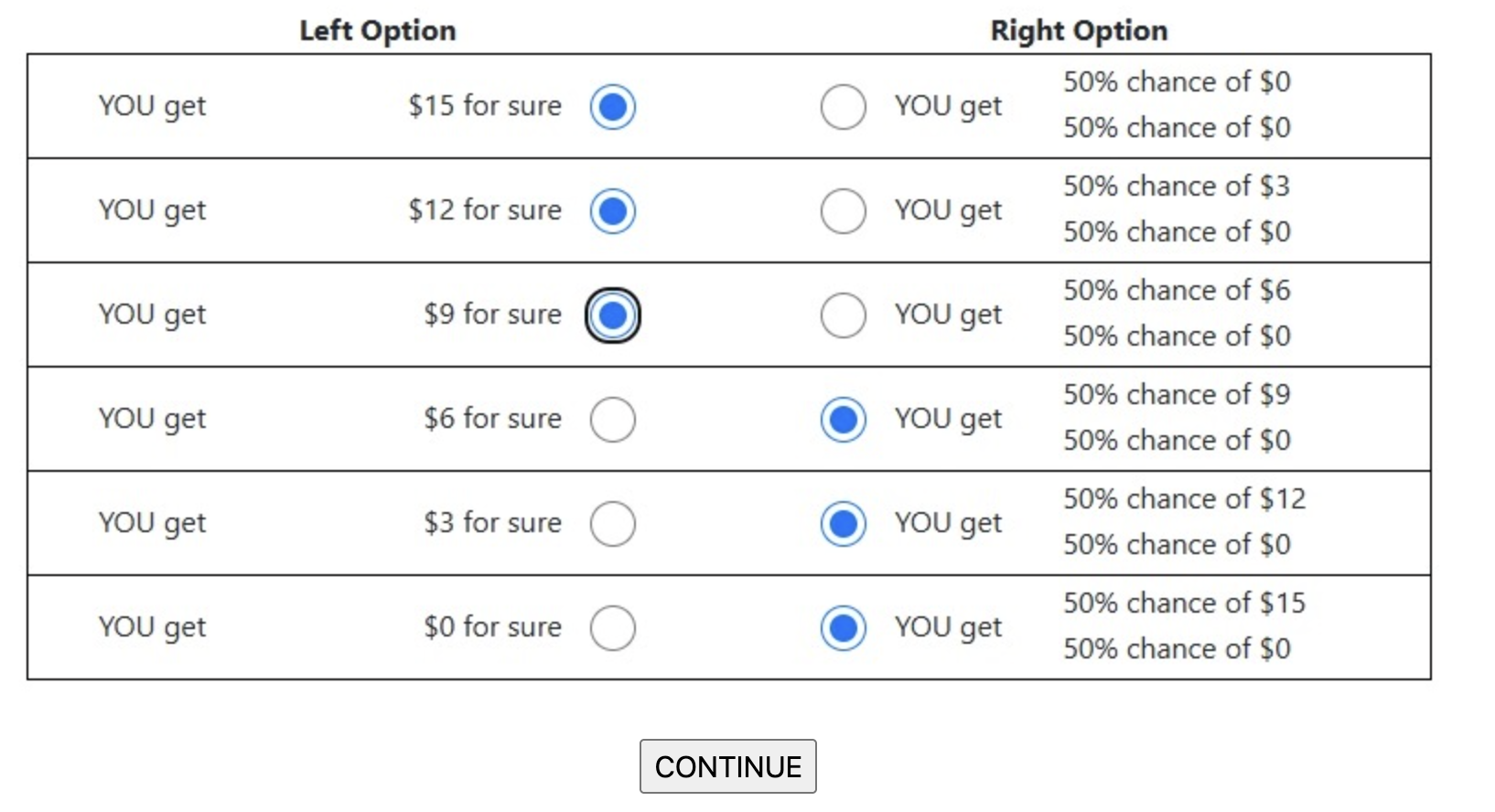Select the 50% chance of $3 gamble
1495x812 pixels.
coord(843,211)
